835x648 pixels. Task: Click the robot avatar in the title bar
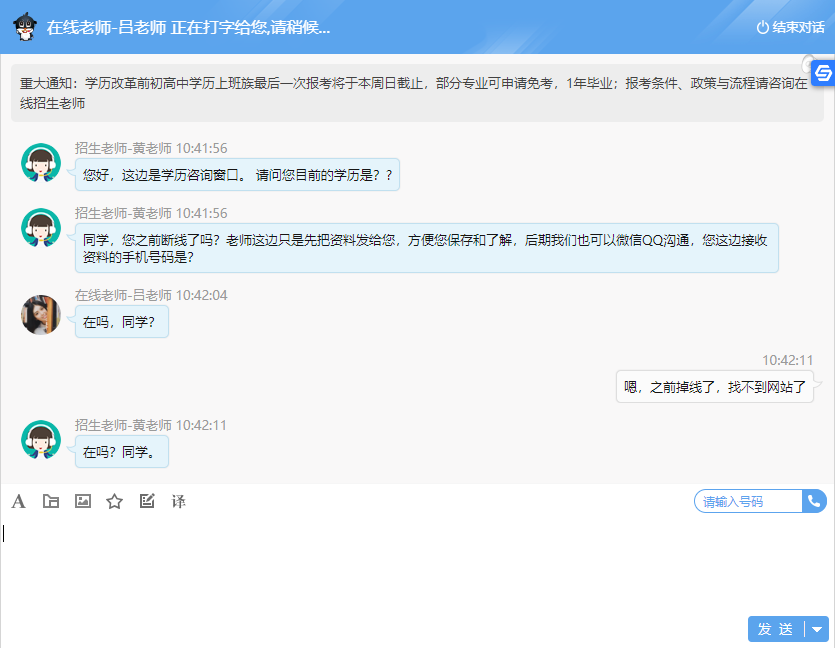click(x=26, y=29)
